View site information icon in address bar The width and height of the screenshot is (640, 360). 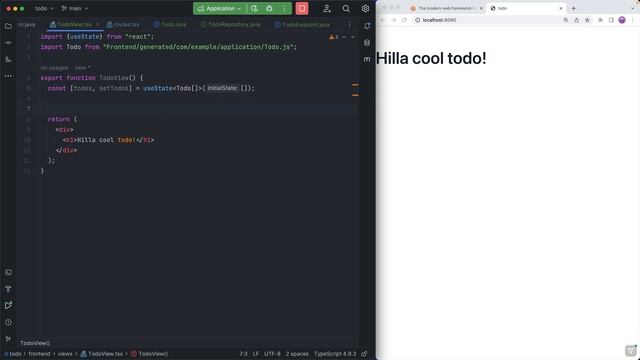(x=418, y=20)
